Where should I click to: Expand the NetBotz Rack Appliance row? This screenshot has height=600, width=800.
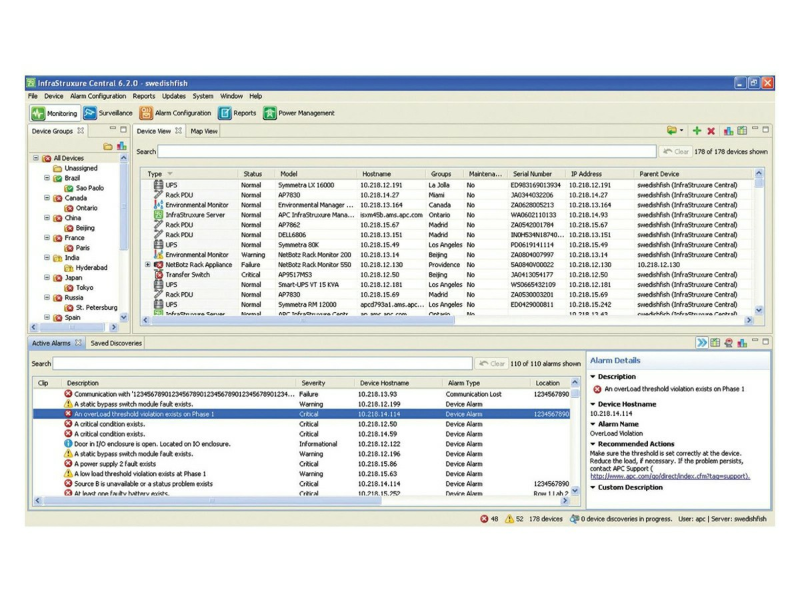[x=148, y=265]
